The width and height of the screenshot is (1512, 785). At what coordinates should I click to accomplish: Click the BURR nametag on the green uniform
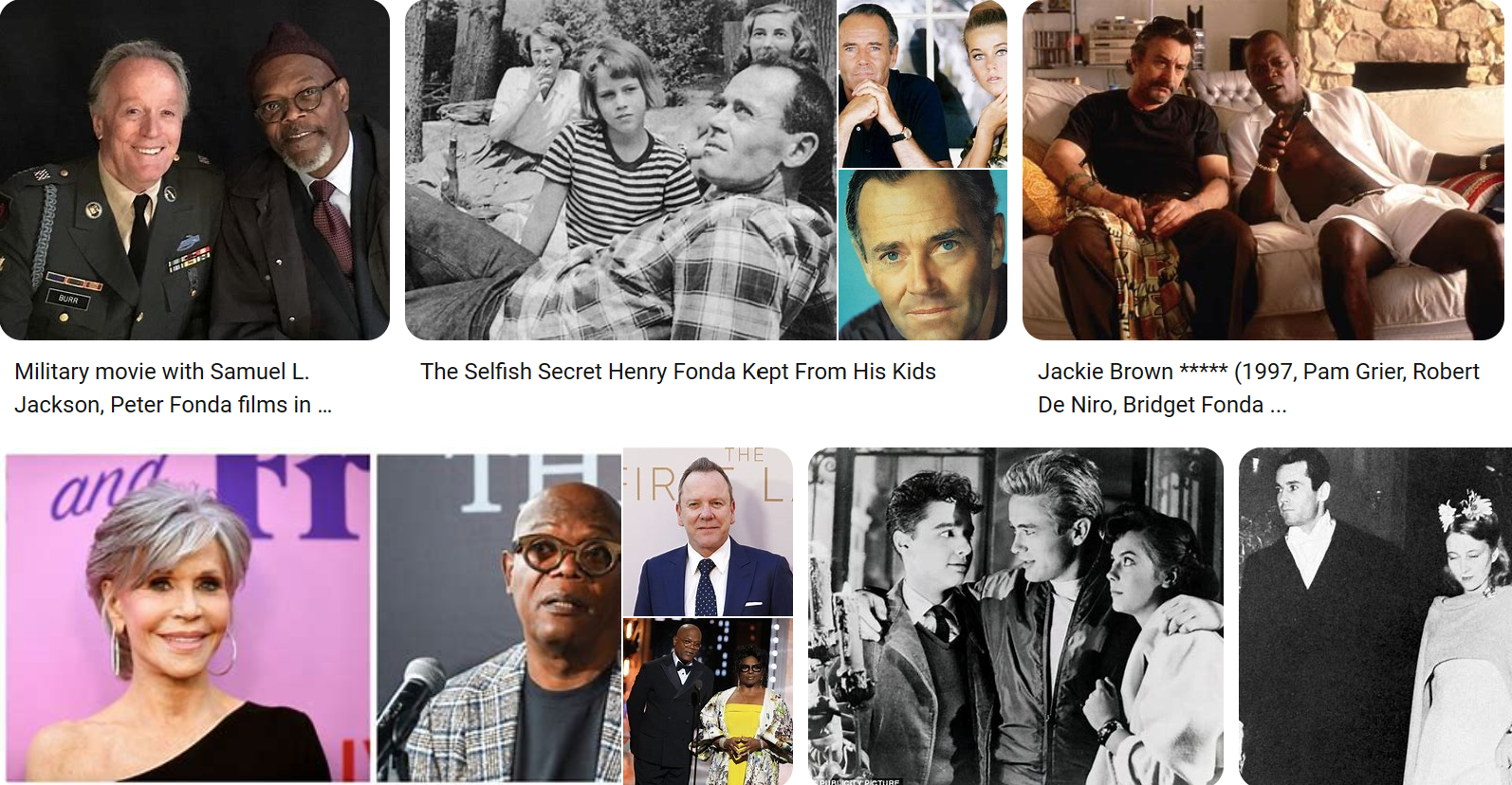pos(68,299)
